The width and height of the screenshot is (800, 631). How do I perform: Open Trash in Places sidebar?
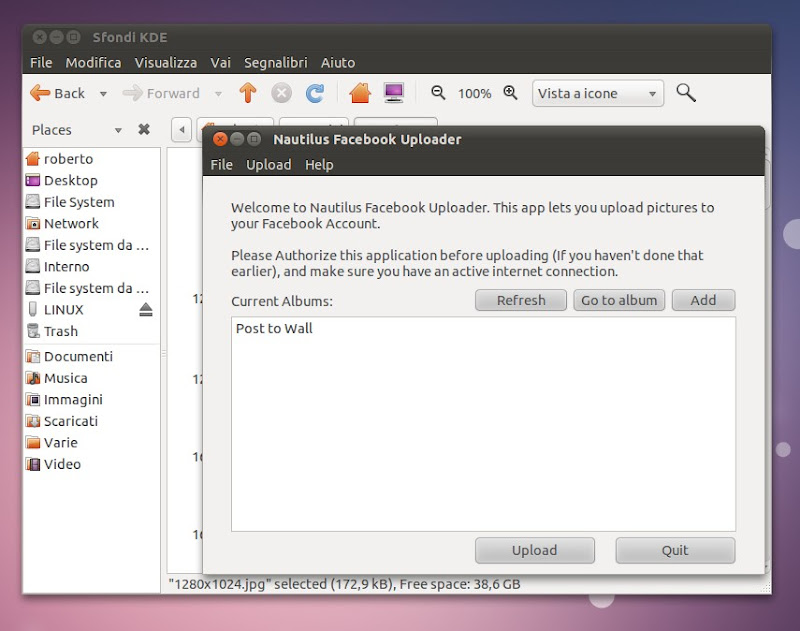tap(92, 331)
